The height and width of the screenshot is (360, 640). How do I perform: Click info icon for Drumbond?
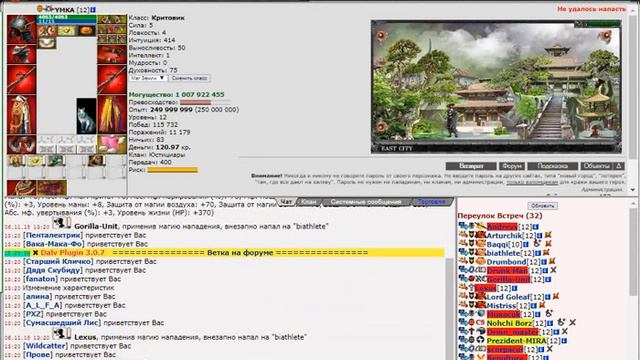tap(544, 262)
